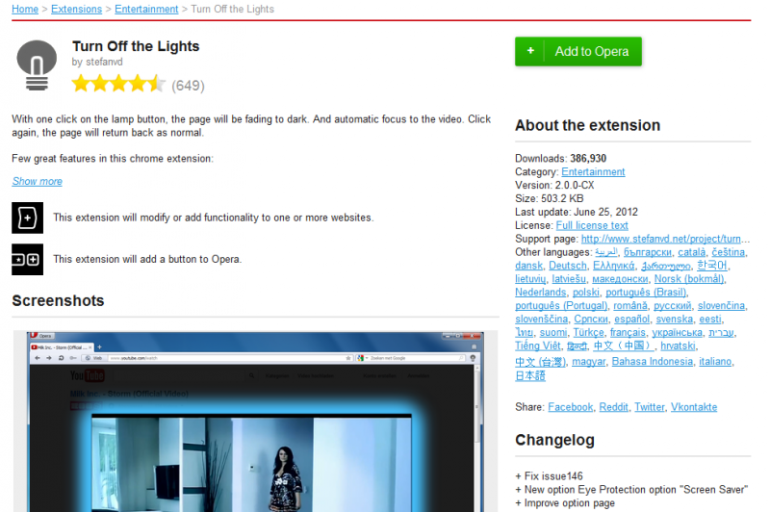
Task: Select español language link
Action: click(x=632, y=319)
